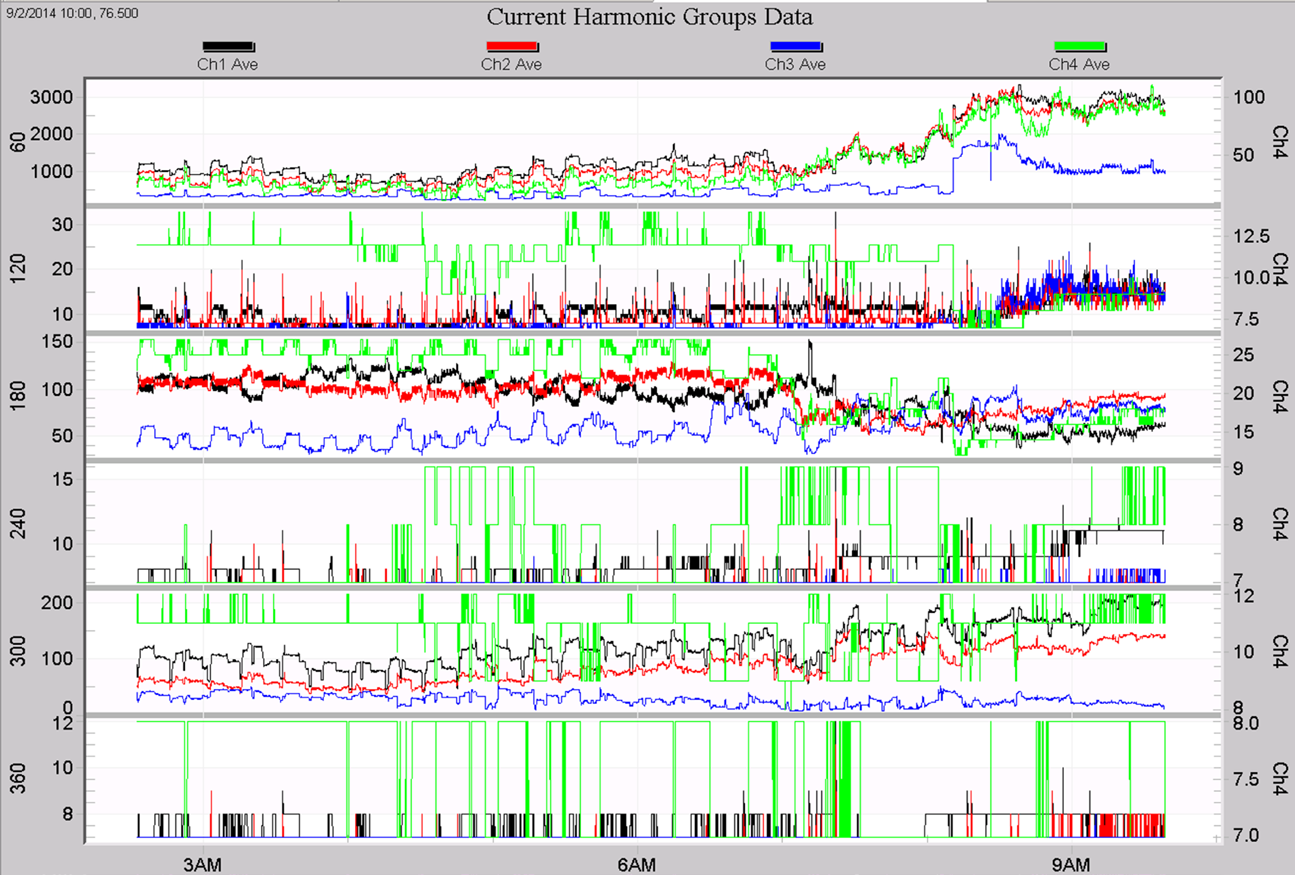
Task: Click the black Ch1 Ave legend swatch
Action: point(229,47)
